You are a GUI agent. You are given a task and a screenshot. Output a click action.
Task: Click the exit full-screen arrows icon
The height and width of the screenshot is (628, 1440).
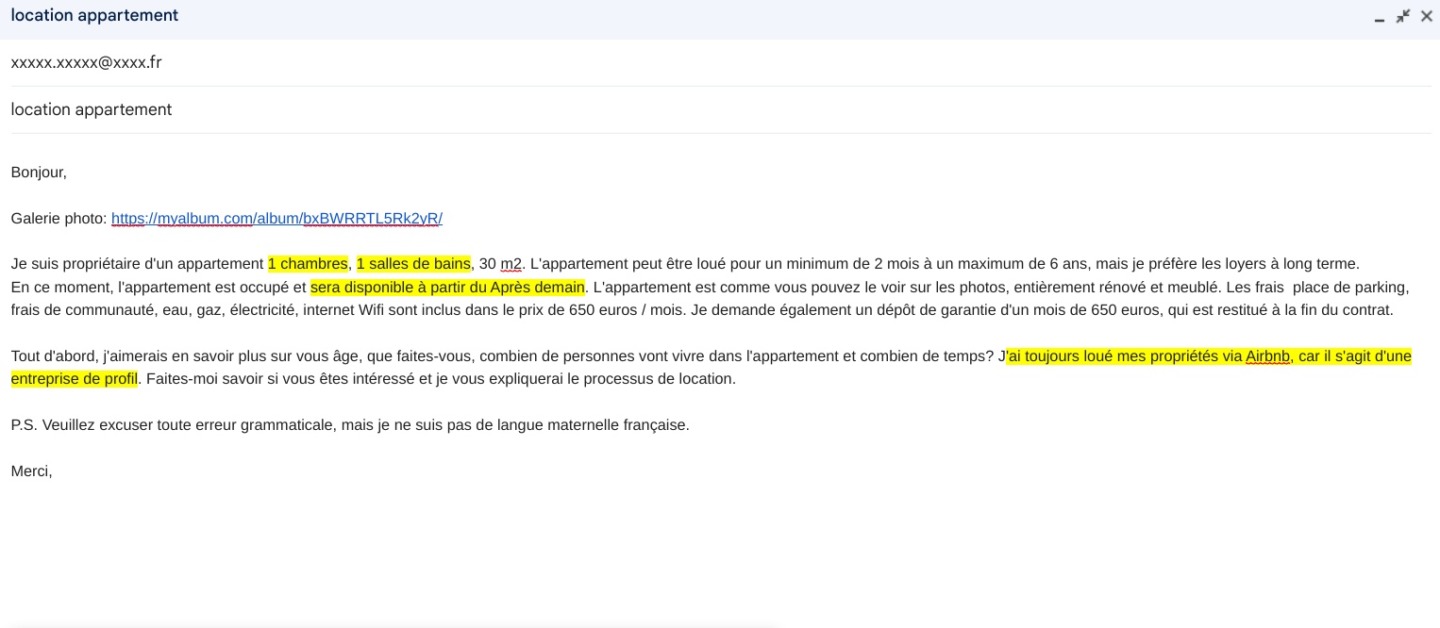(x=1403, y=16)
